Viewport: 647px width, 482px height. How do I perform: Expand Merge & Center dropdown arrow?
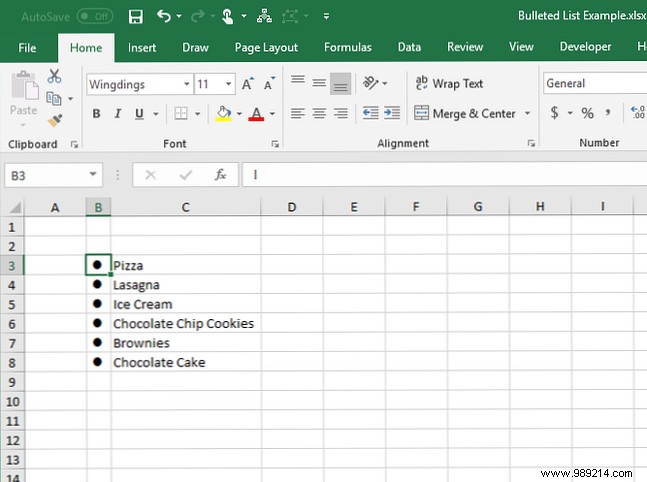point(527,113)
